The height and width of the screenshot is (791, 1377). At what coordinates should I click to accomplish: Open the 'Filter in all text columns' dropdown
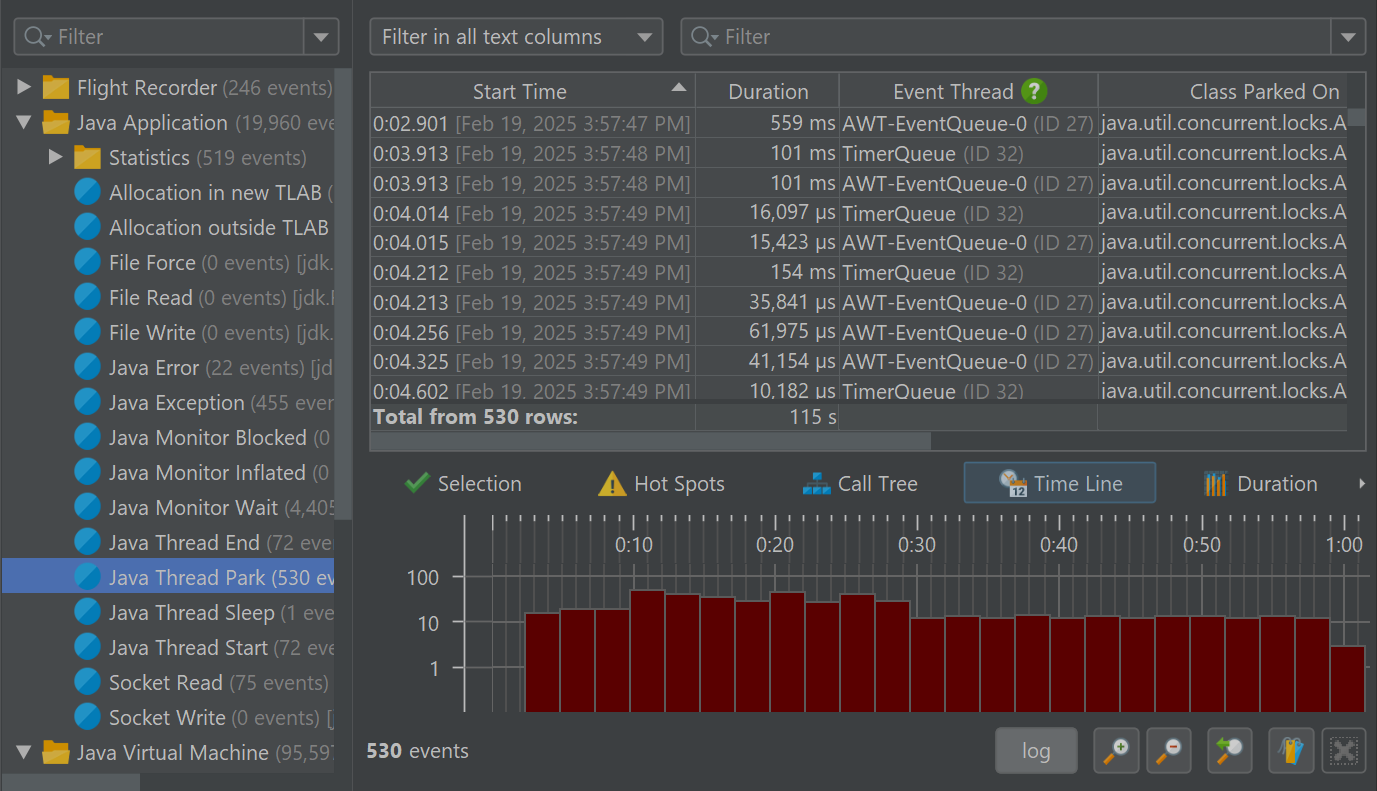point(516,37)
